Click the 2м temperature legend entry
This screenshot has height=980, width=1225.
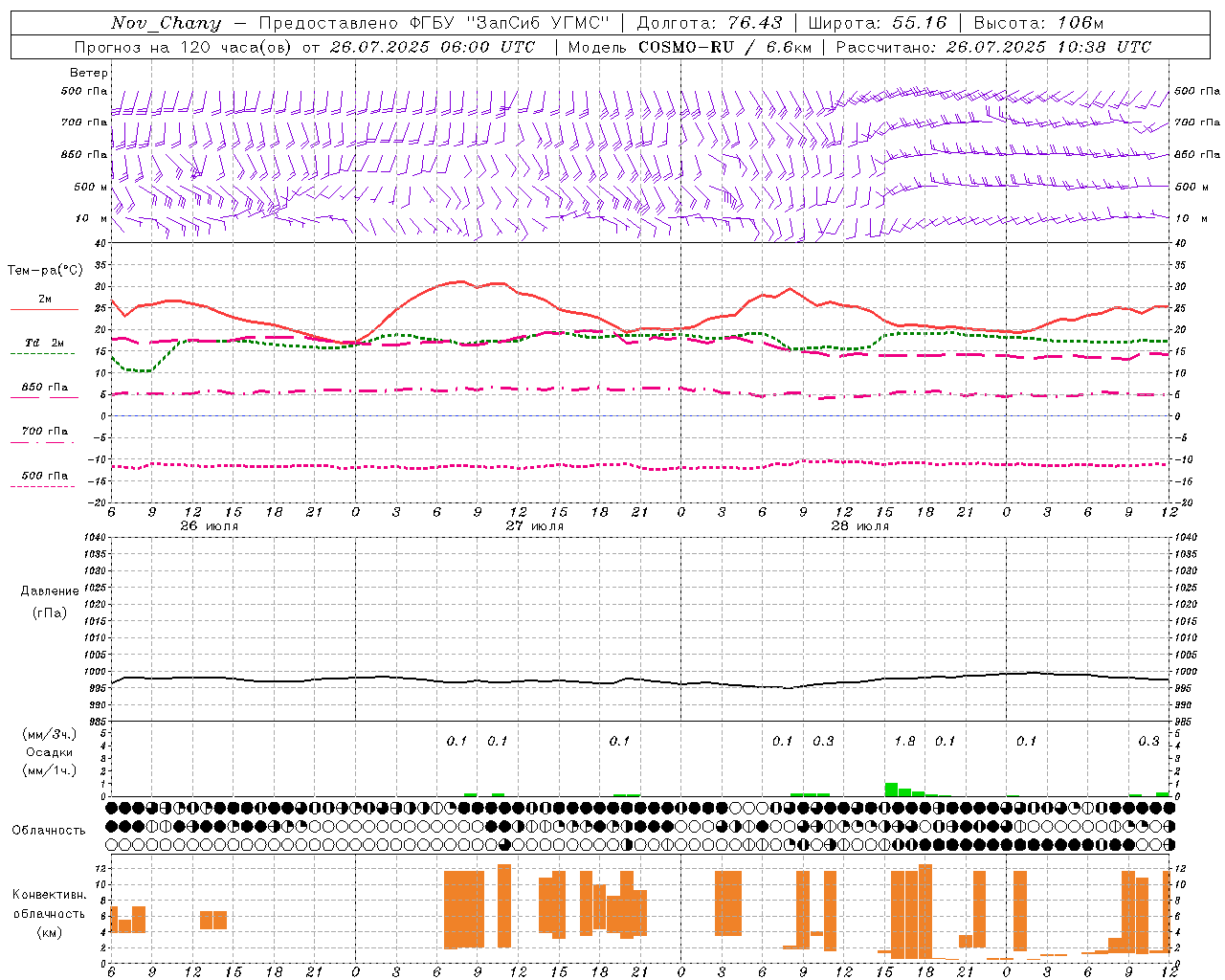point(45,300)
